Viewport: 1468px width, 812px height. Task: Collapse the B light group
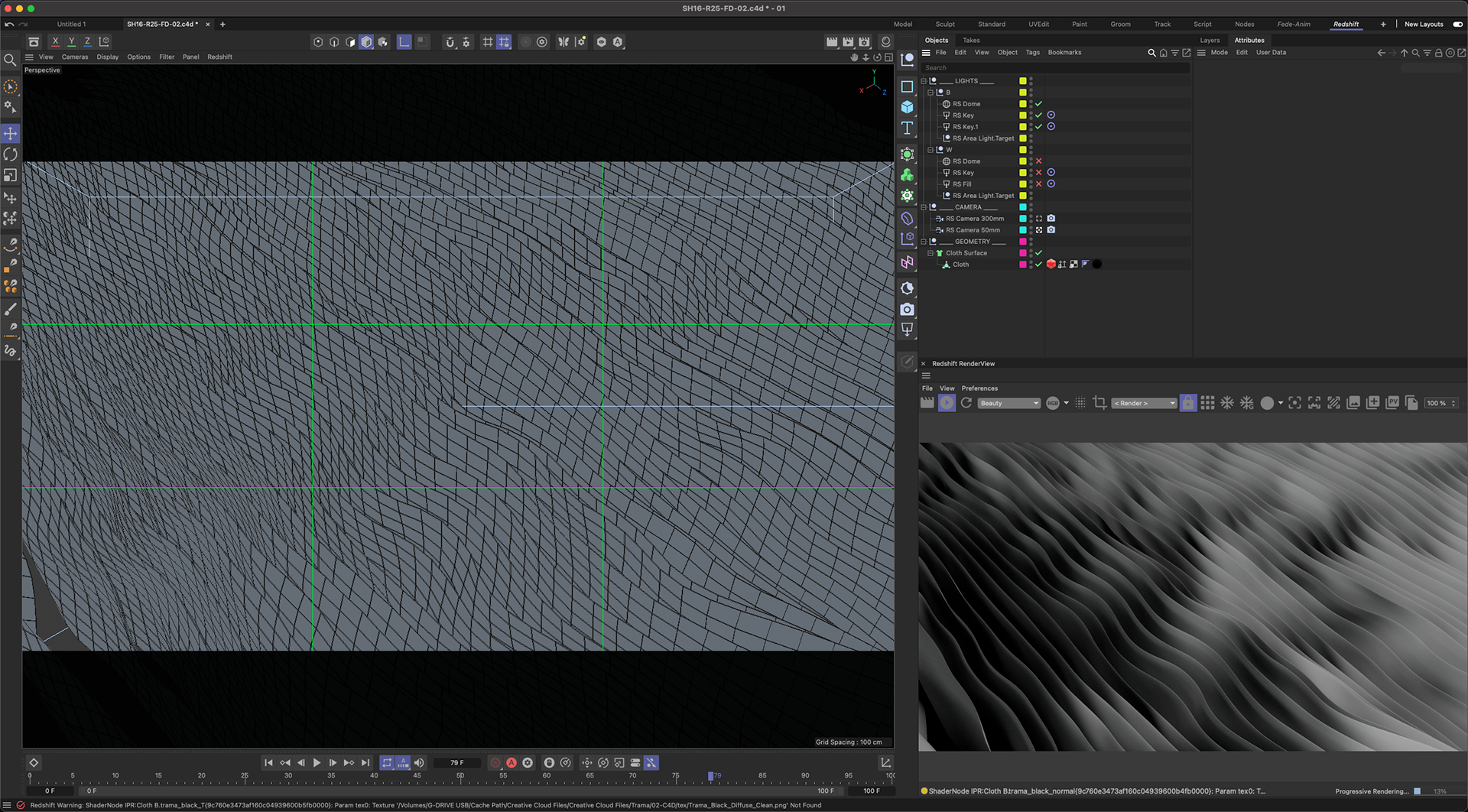(x=930, y=93)
